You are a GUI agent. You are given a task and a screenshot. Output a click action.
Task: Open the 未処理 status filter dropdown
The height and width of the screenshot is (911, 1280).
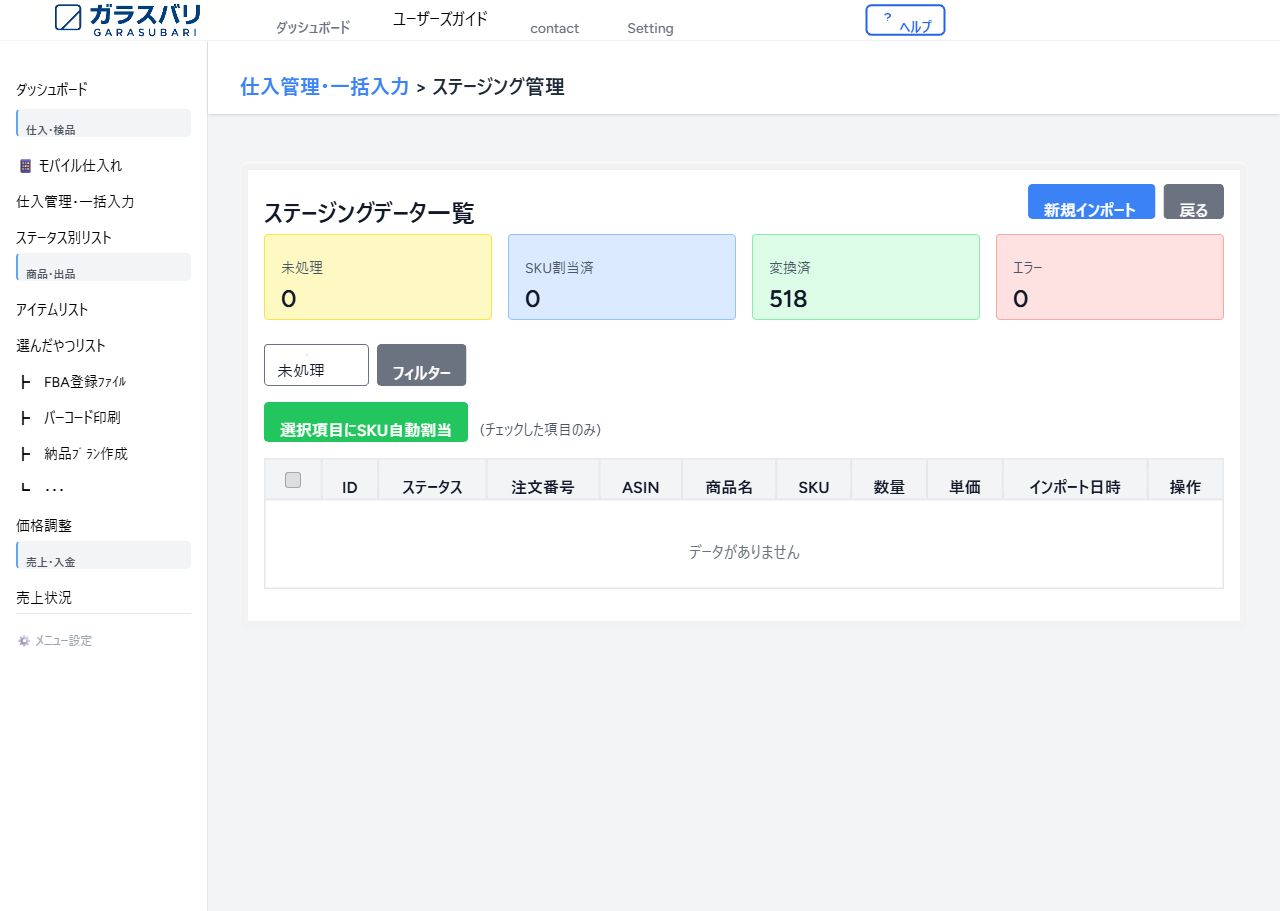315,365
